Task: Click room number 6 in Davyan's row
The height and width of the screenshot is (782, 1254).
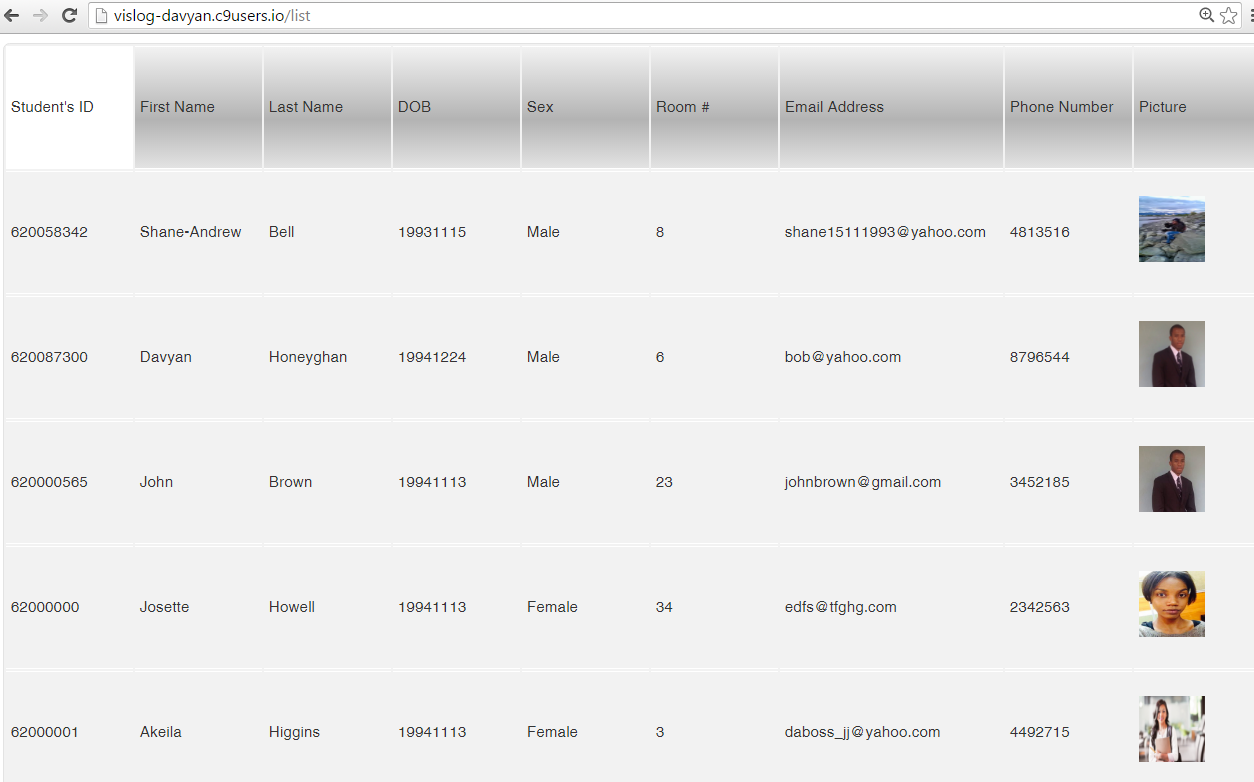Action: tap(660, 357)
